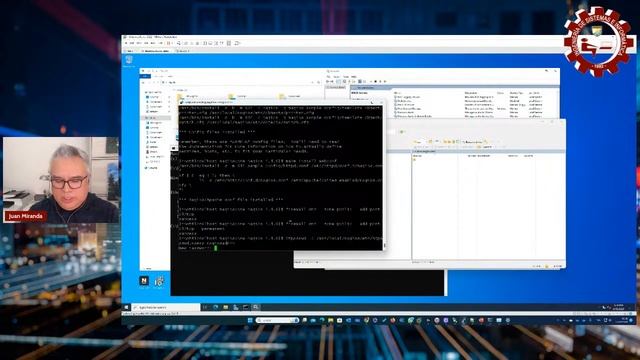Screen dimensions: 640x360
Task: Open the File menu in VMware Workstation
Action: (127, 43)
